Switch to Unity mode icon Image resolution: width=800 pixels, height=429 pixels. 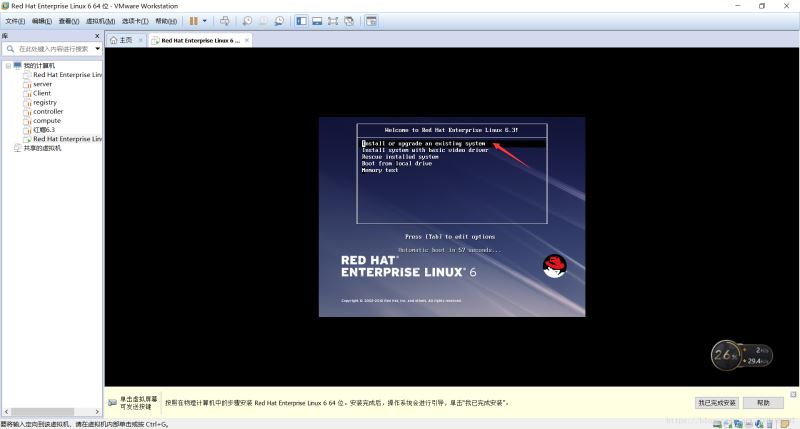click(349, 20)
